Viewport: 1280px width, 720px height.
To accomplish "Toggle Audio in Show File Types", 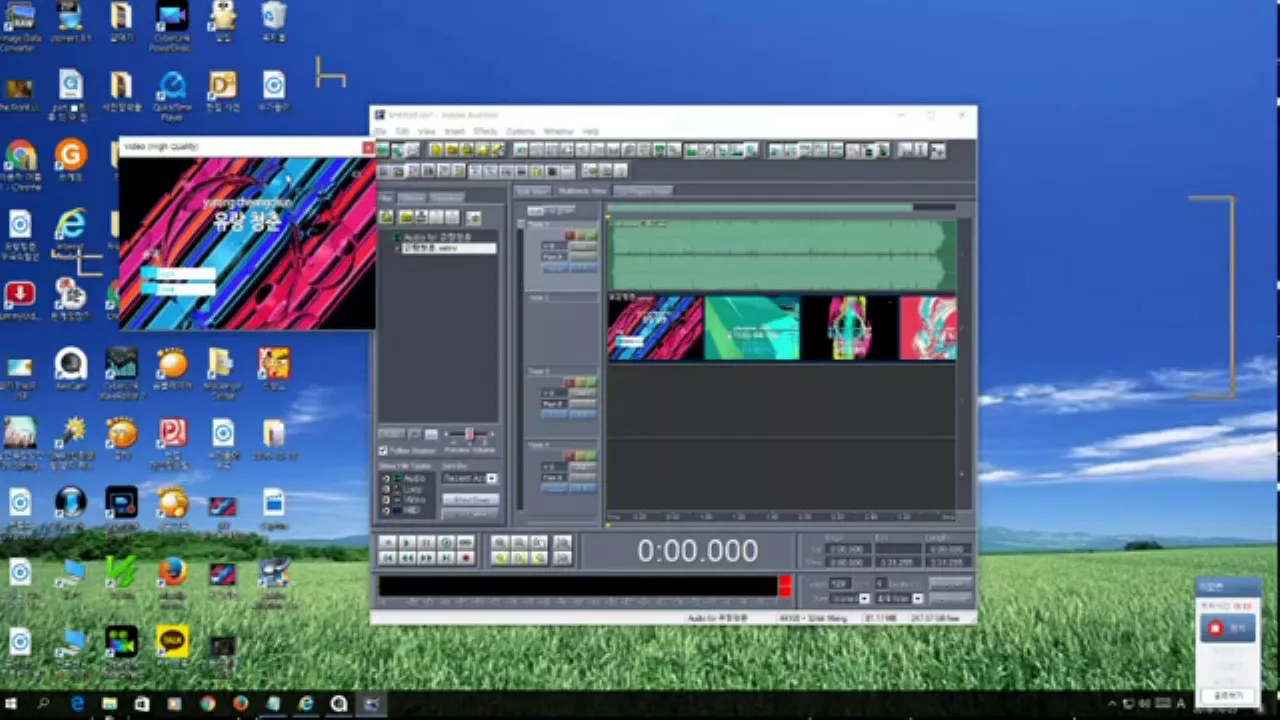I will 386,479.
